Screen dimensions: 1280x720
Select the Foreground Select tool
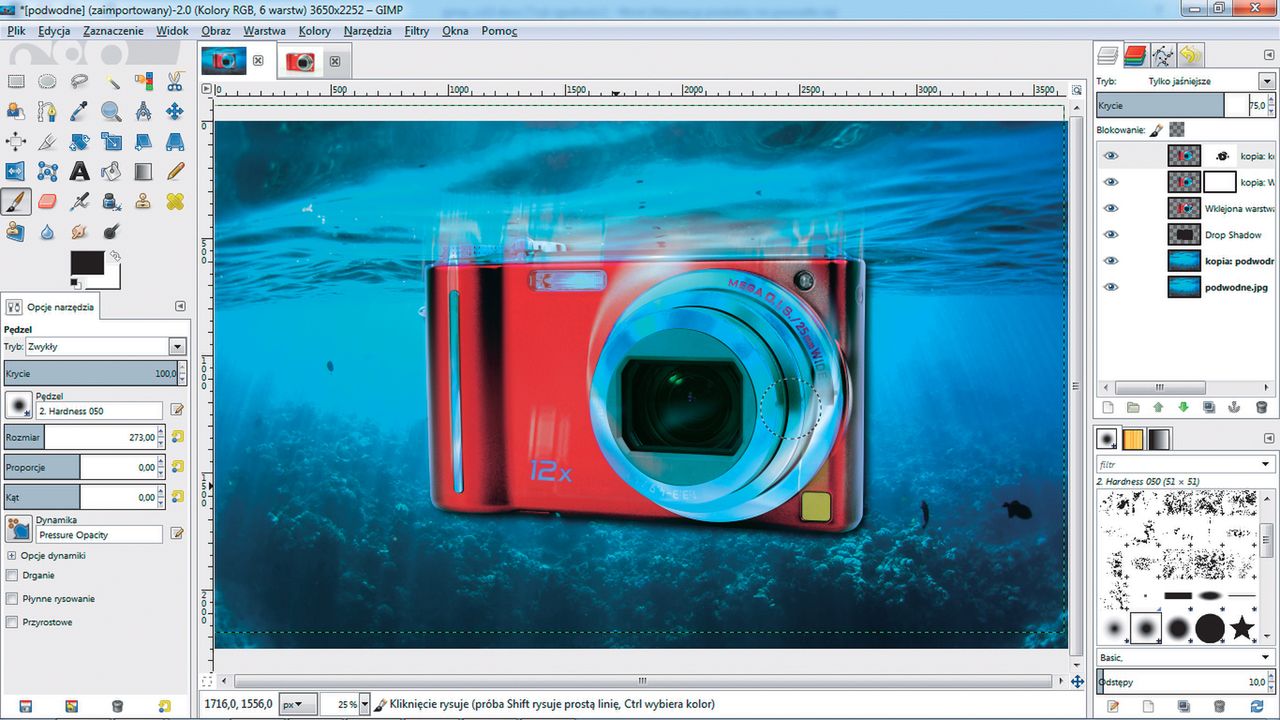(x=15, y=111)
